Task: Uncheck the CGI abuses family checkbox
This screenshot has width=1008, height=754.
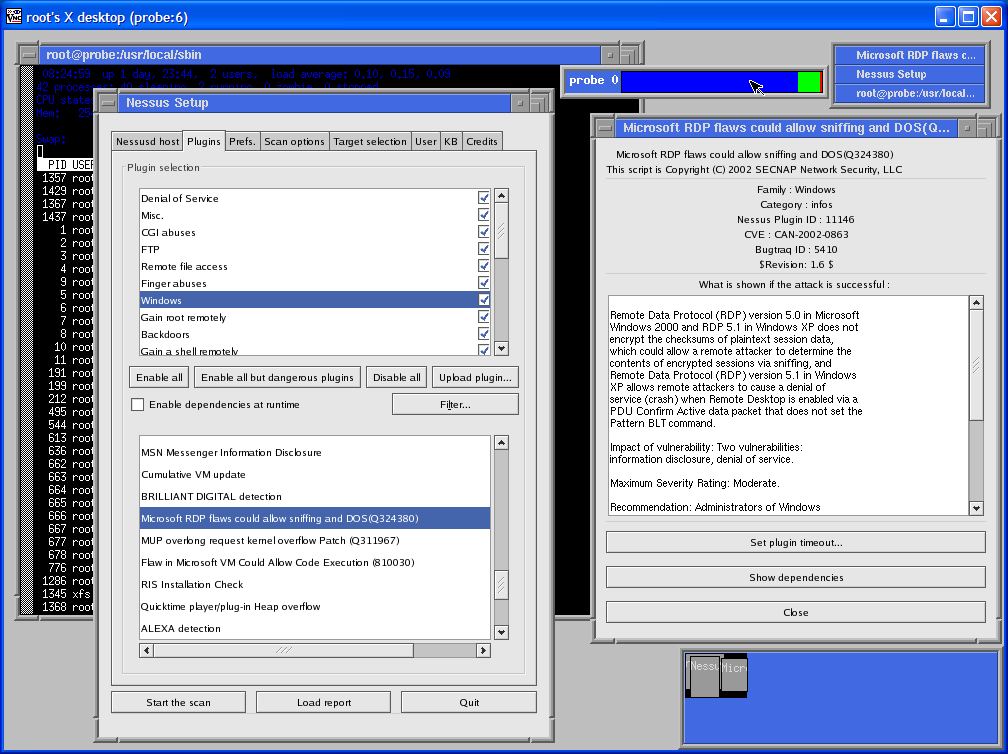Action: click(483, 232)
